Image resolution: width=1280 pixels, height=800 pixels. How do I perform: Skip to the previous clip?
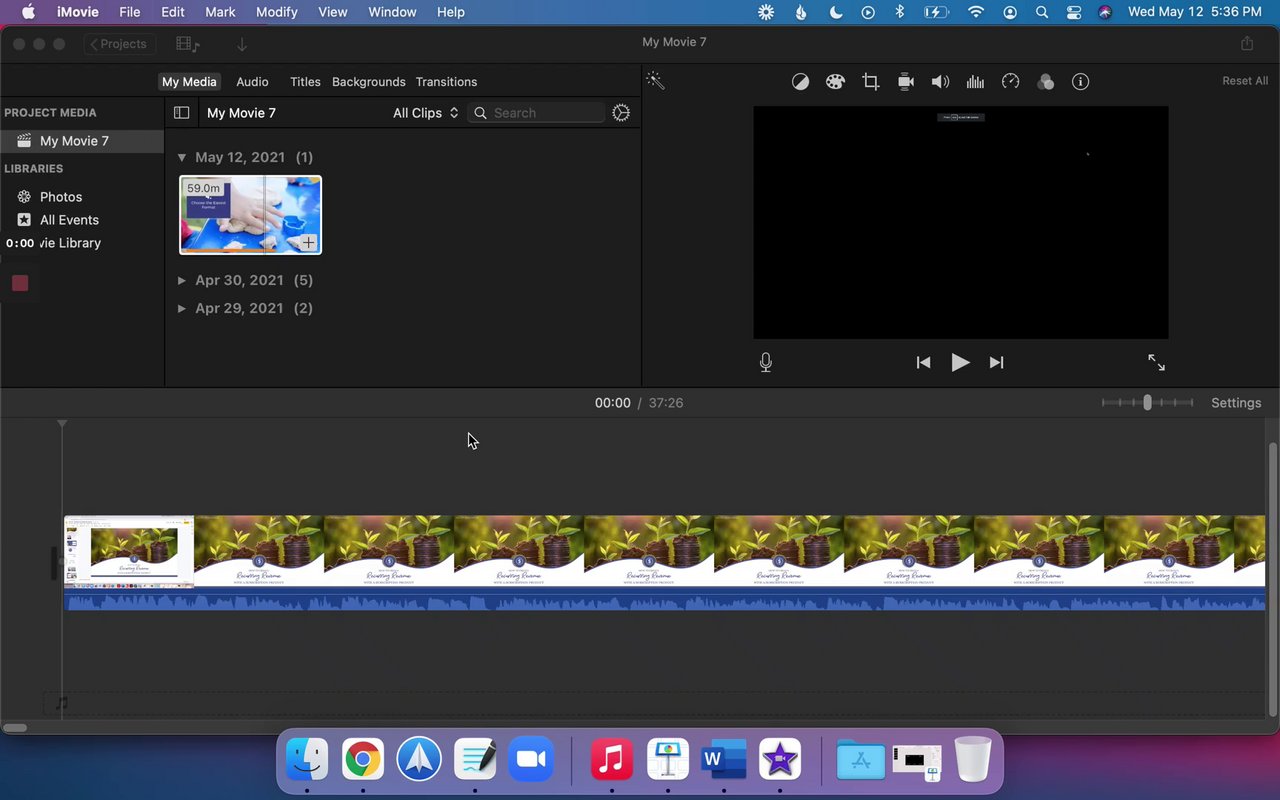(923, 363)
